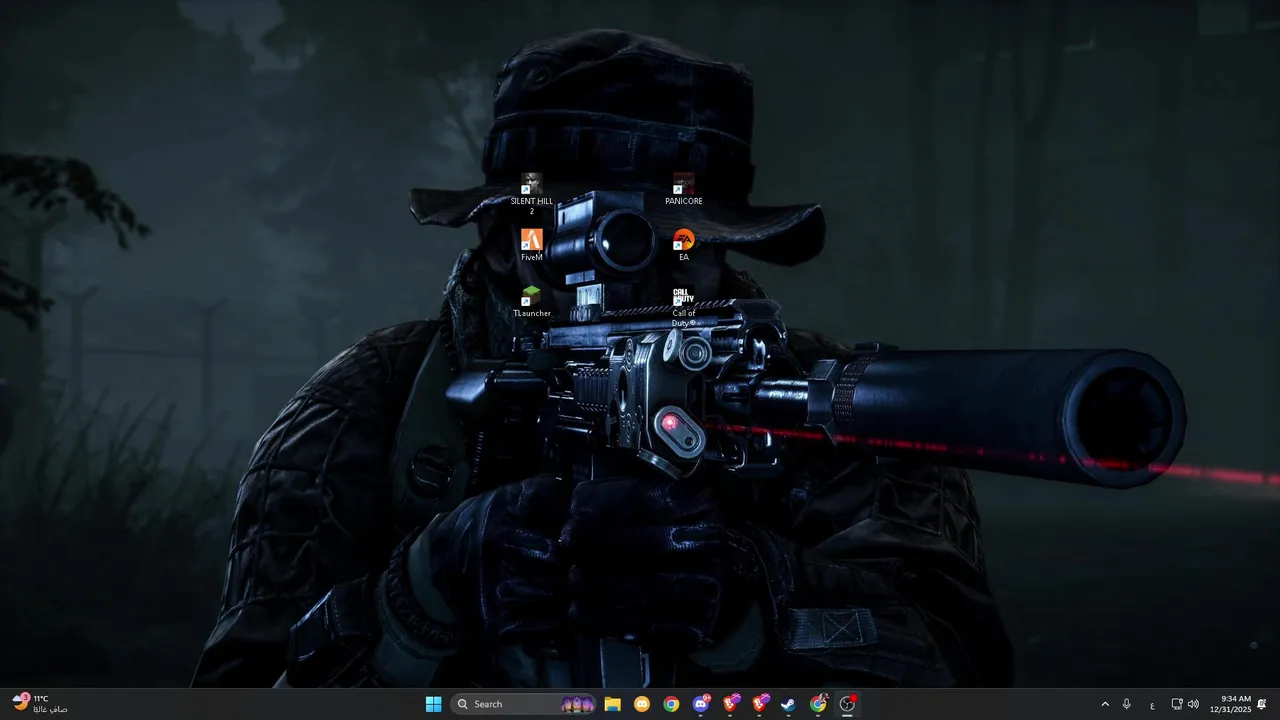Image resolution: width=1280 pixels, height=720 pixels.
Task: Open network settings from the tray
Action: [x=1177, y=704]
